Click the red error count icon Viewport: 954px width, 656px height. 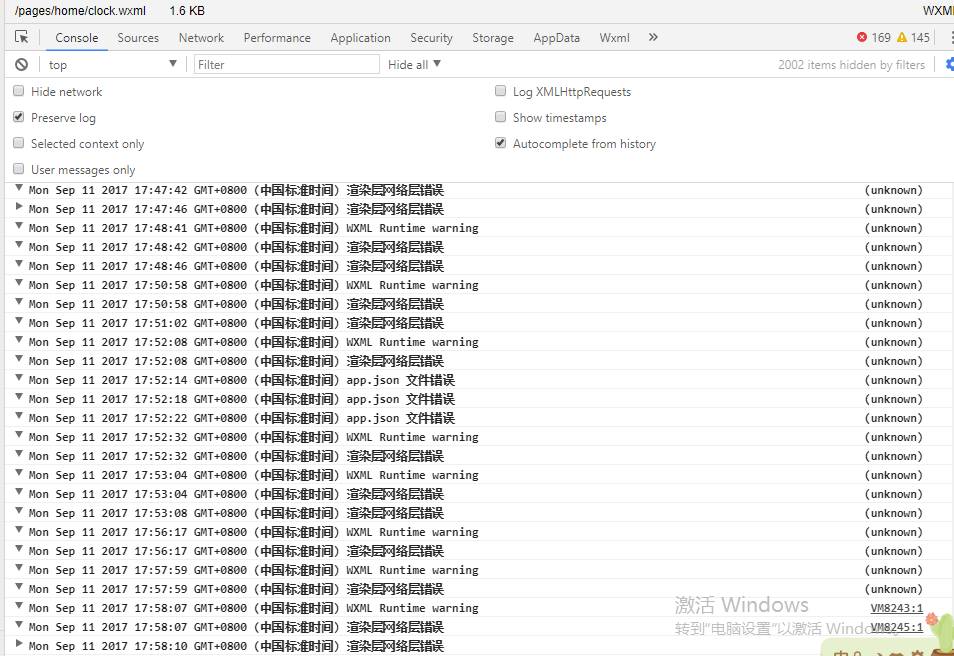[x=862, y=37]
